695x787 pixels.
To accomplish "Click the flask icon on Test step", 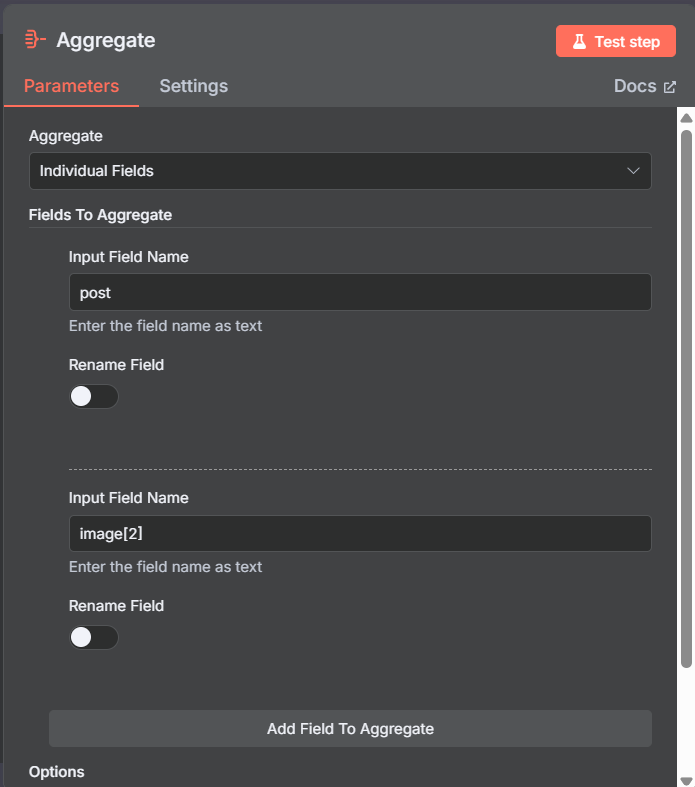I will click(580, 42).
